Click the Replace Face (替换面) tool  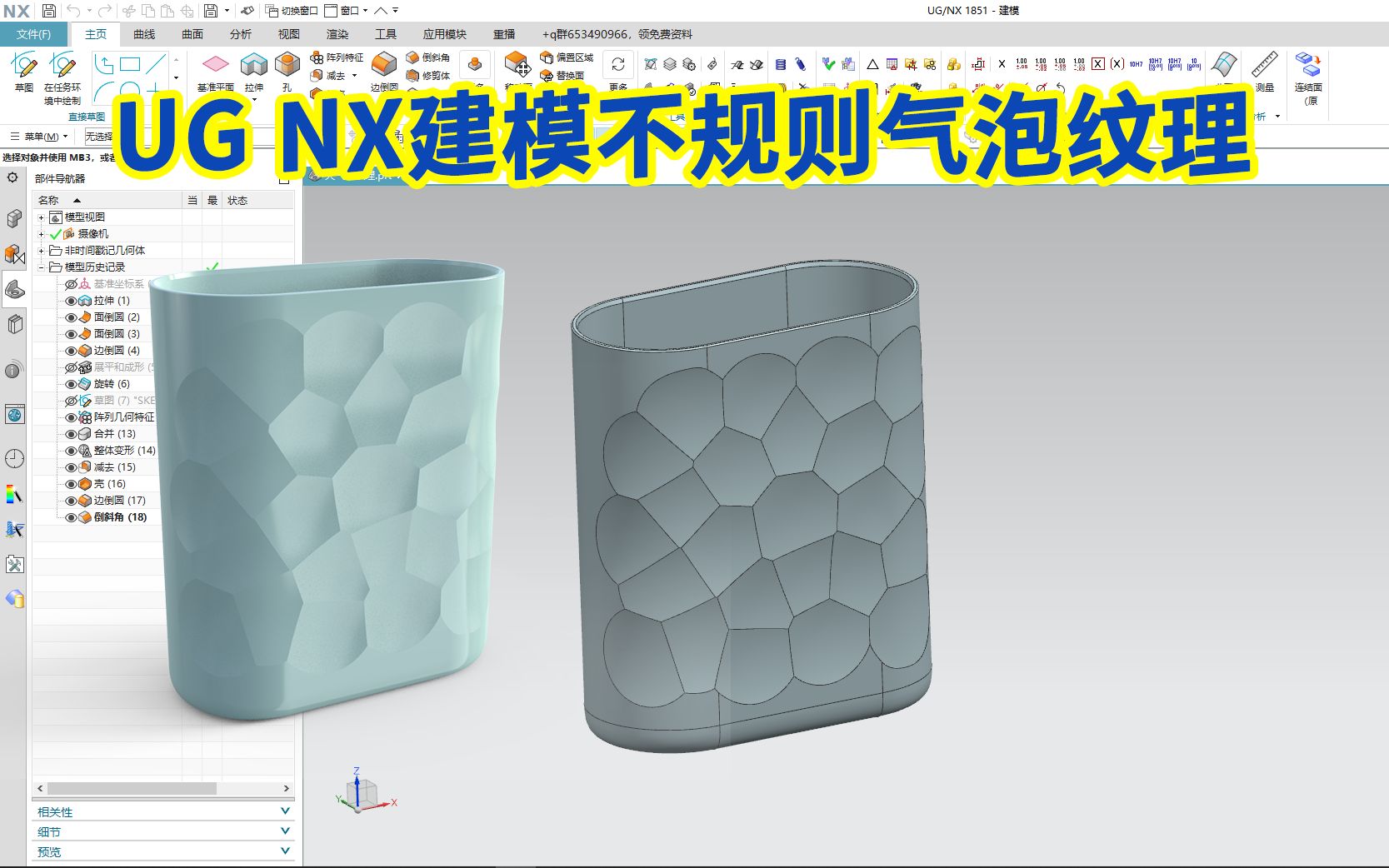562,75
